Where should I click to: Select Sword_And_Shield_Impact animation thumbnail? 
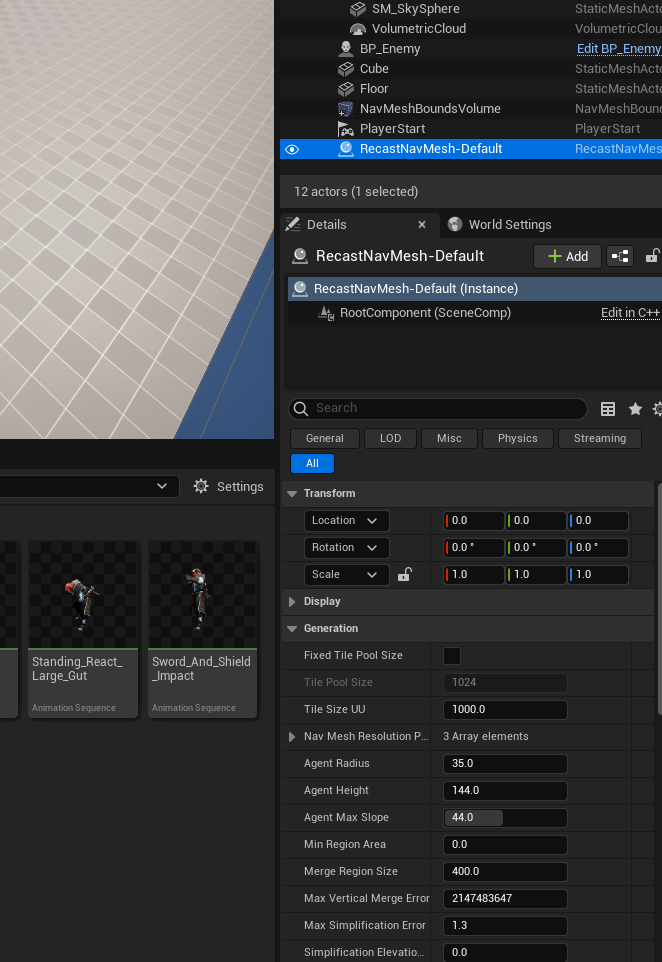(x=202, y=629)
